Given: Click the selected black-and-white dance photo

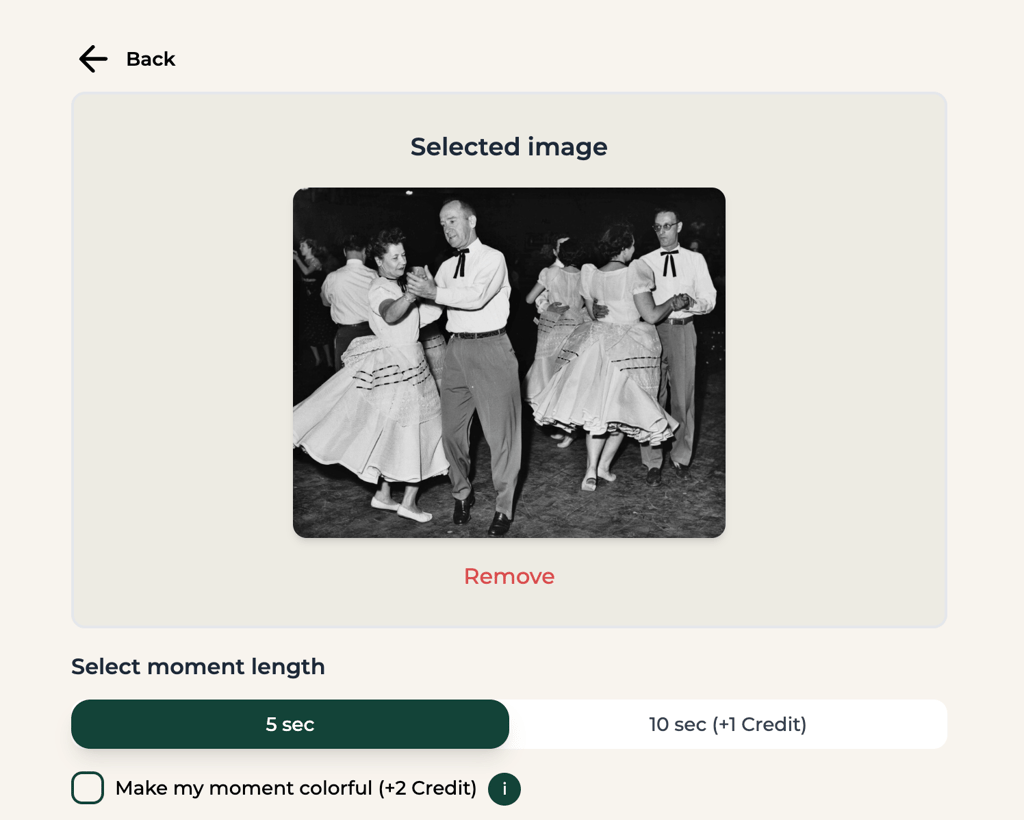Looking at the screenshot, I should pyautogui.click(x=509, y=363).
